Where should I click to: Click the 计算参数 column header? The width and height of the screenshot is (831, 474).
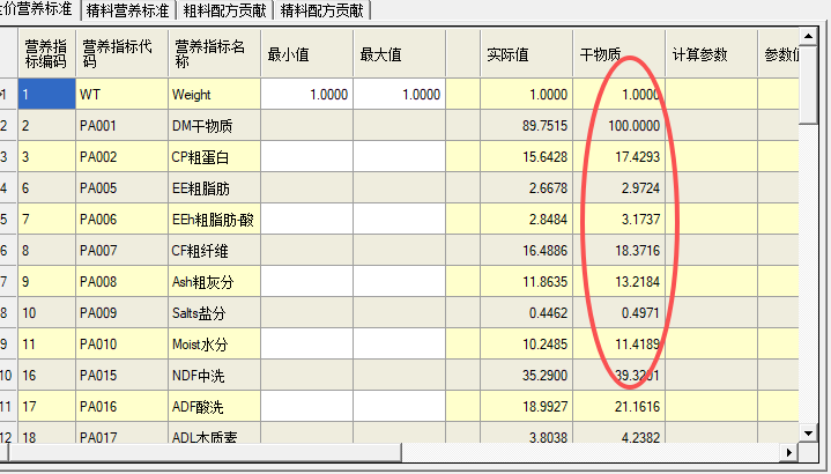pyautogui.click(x=711, y=54)
